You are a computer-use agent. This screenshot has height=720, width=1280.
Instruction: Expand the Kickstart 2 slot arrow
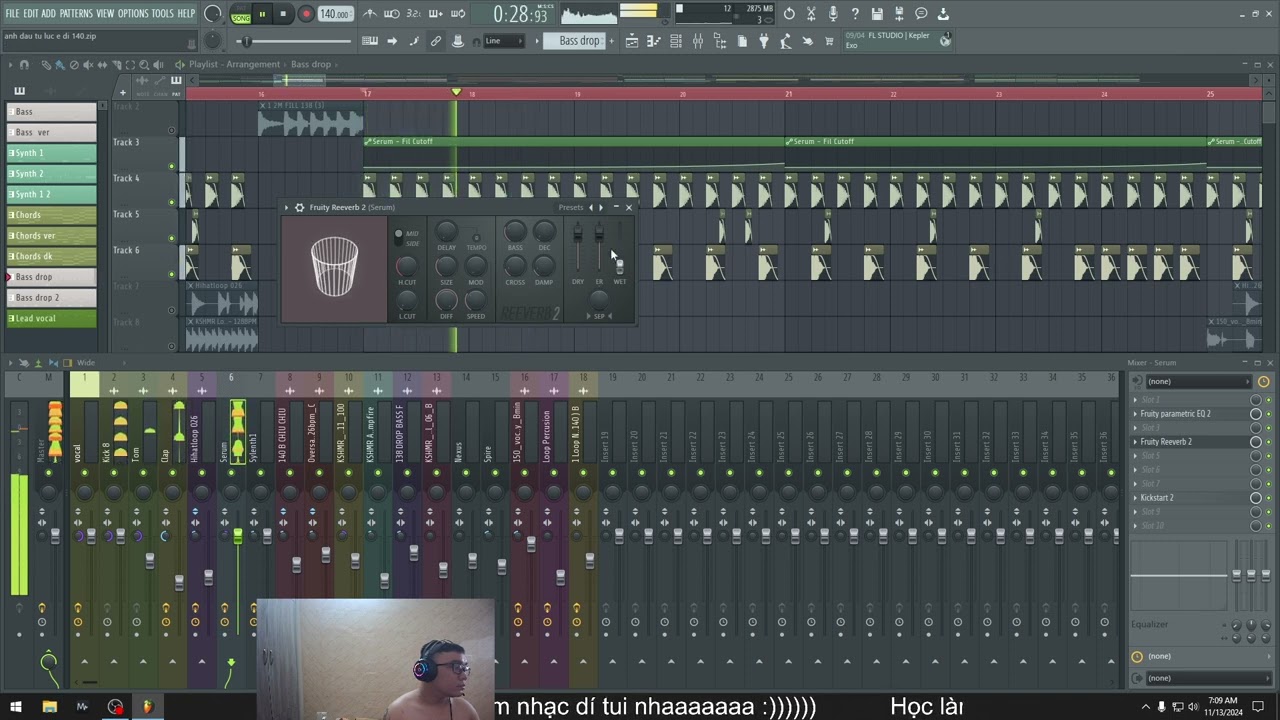(x=1135, y=498)
